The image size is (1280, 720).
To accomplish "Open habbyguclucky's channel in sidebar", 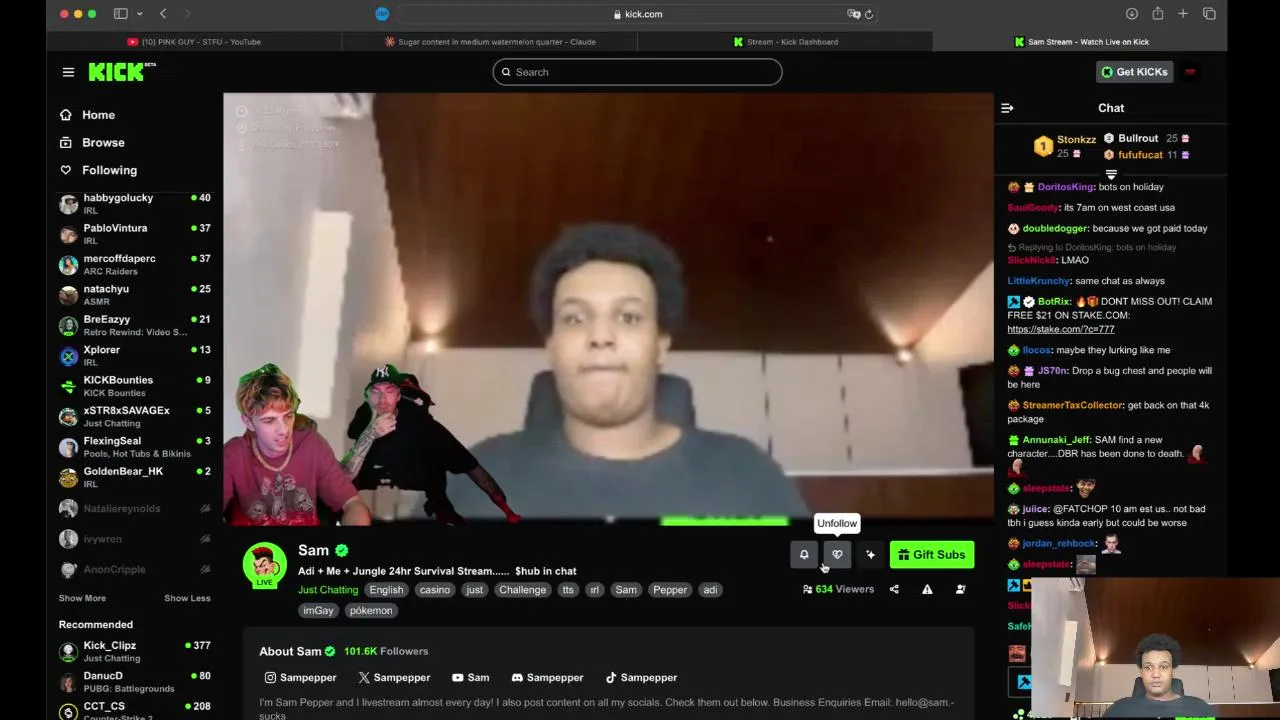I will point(135,204).
